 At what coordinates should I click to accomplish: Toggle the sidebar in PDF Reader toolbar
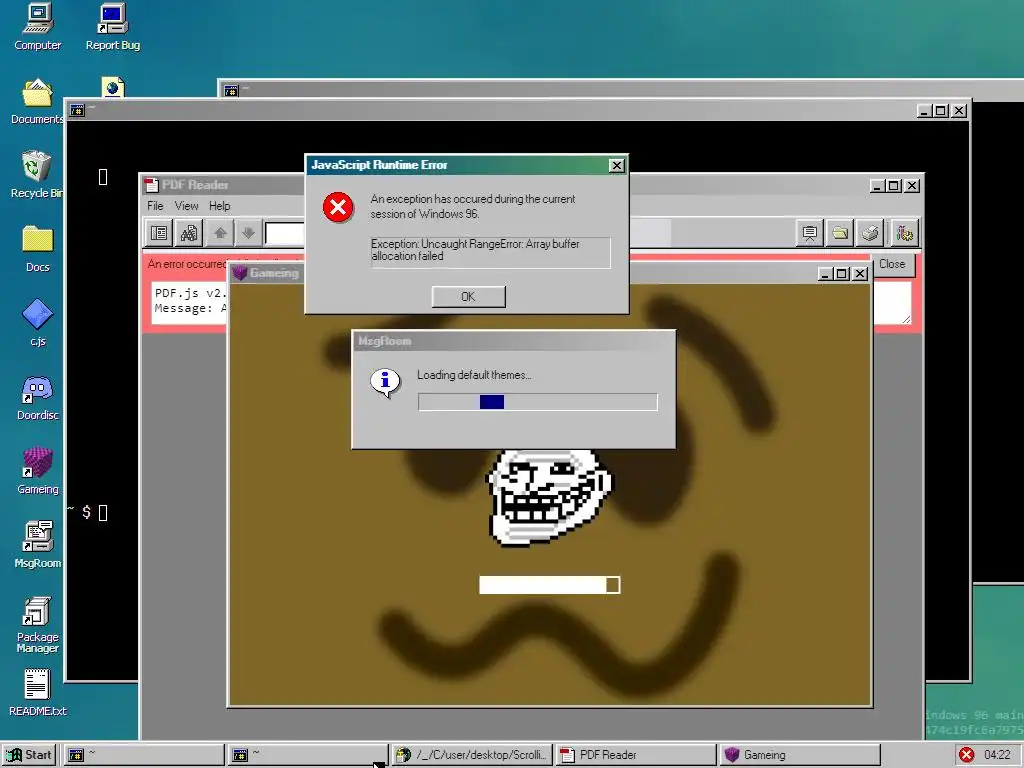point(159,233)
